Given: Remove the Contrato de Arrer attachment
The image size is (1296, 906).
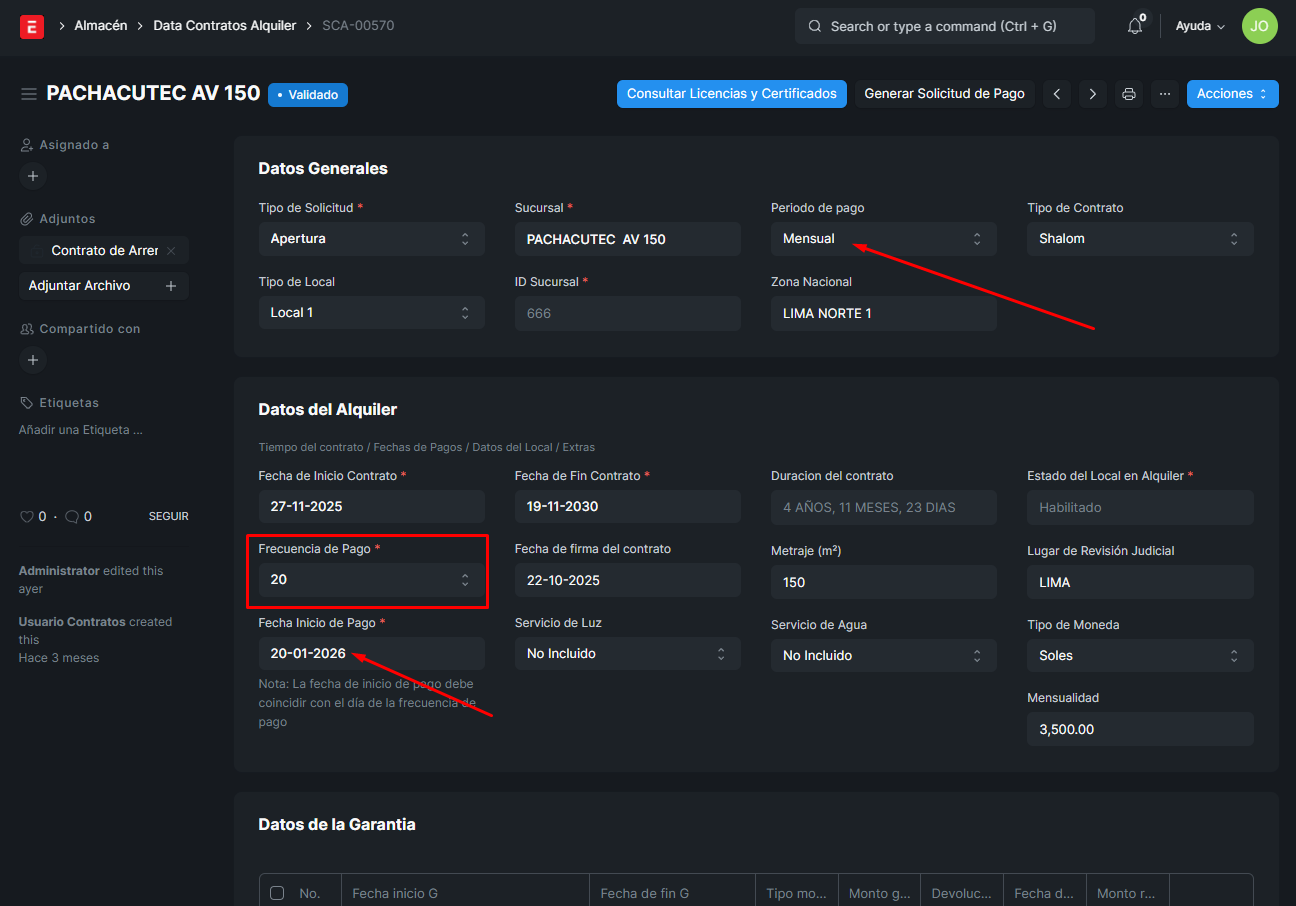Looking at the screenshot, I should pyautogui.click(x=171, y=251).
